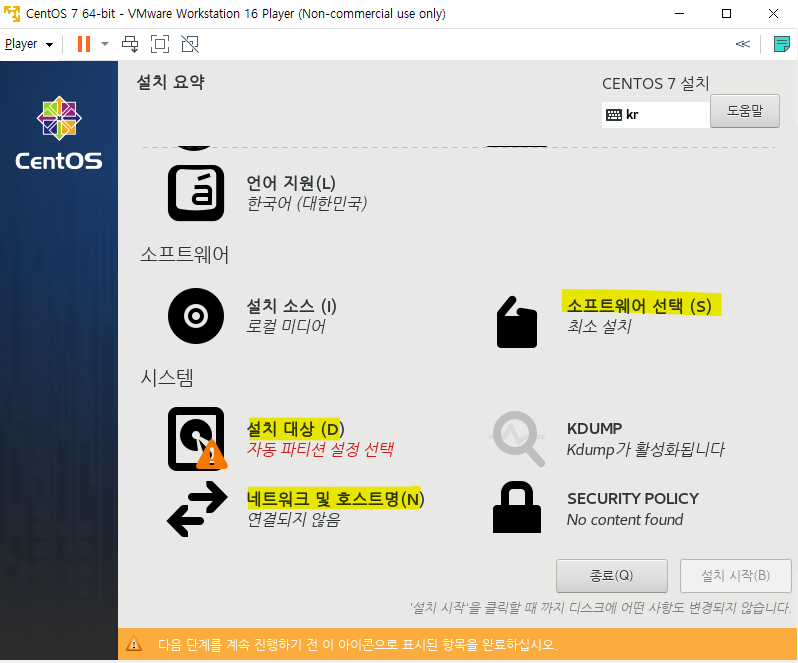Click the KDUMP magnifier icon
Screen dimensions: 798x663
point(518,439)
